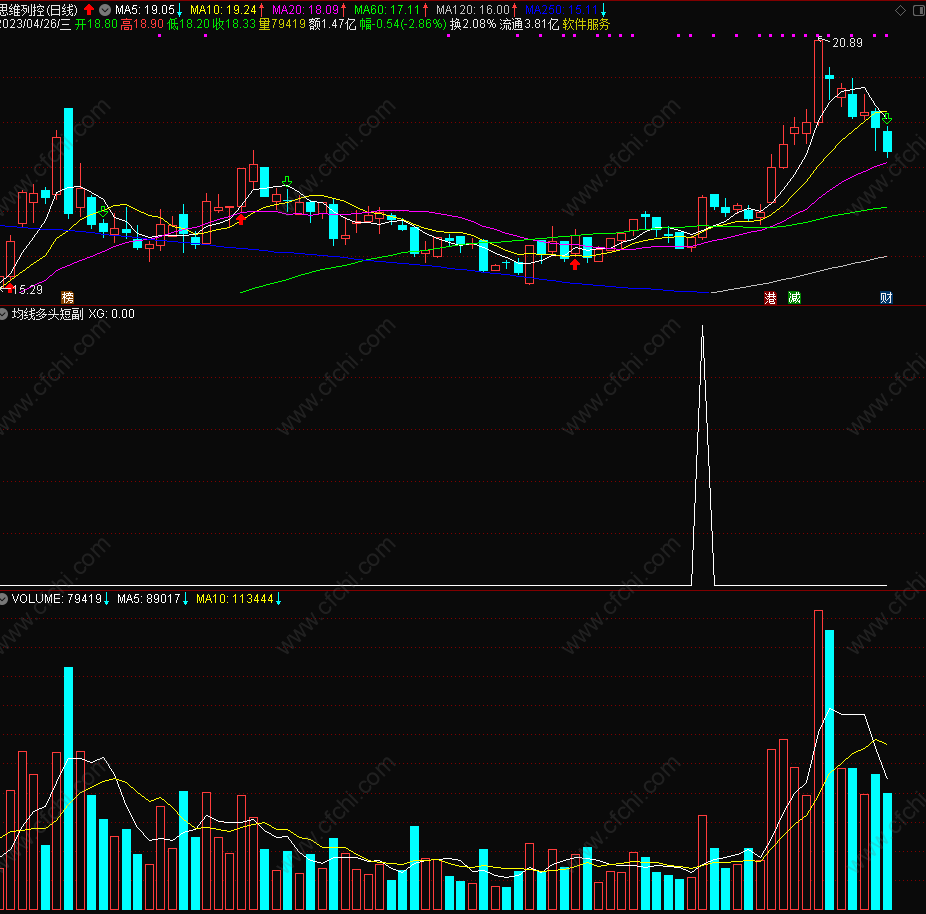Click the 均线多头短副 indicator name
This screenshot has width=926, height=914.
tap(48, 314)
